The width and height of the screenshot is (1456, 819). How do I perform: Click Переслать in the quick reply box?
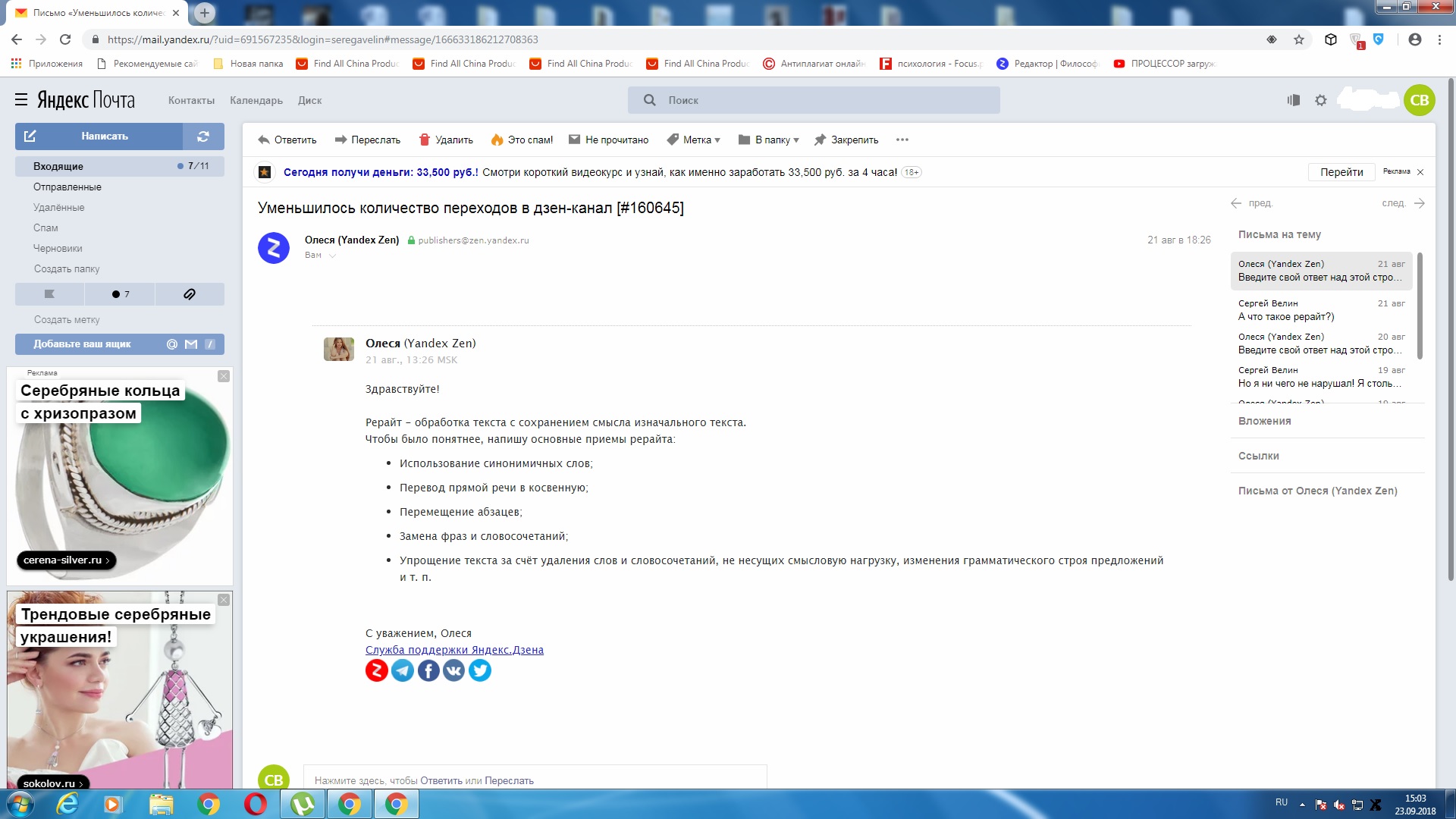point(509,780)
